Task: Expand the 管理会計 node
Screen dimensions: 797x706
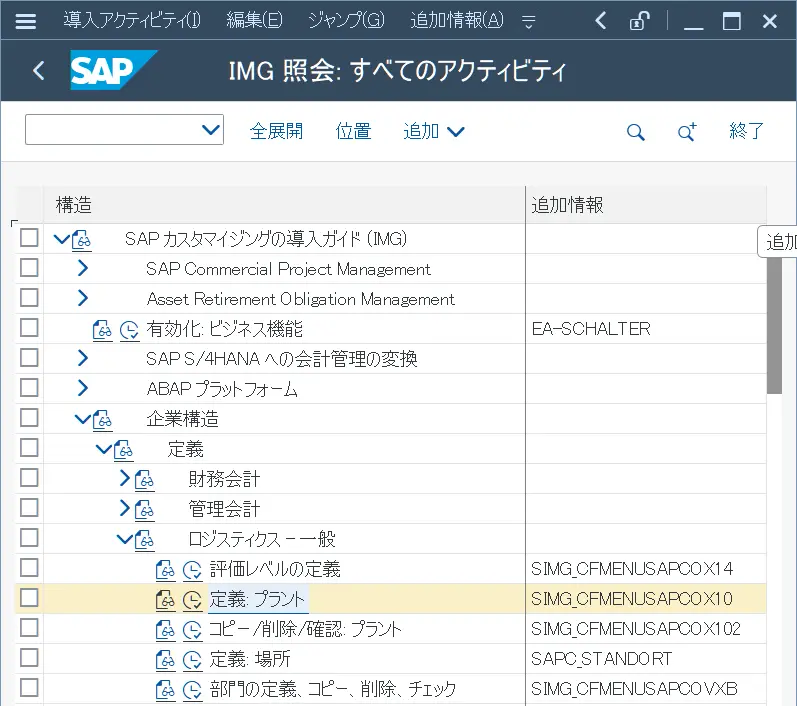Action: click(x=125, y=508)
